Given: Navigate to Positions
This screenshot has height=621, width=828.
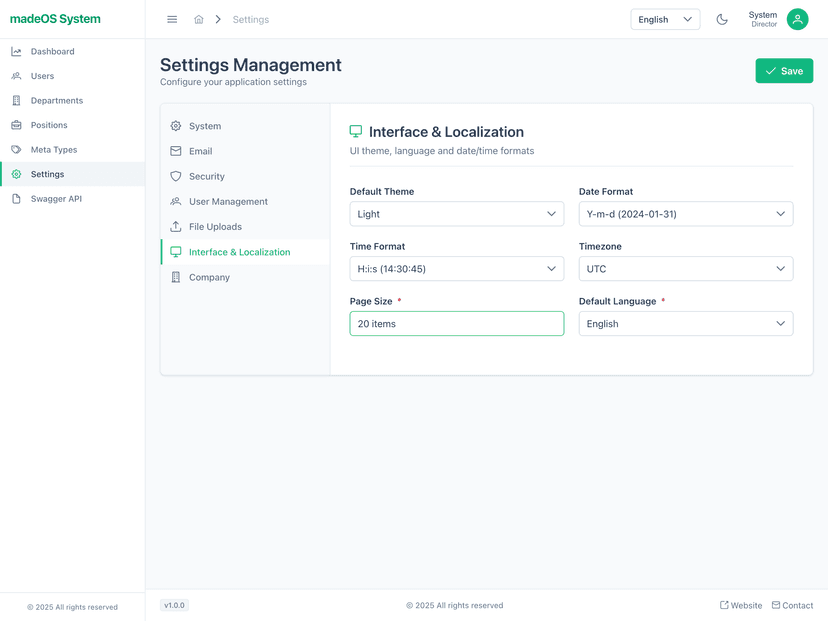Looking at the screenshot, I should (72, 125).
